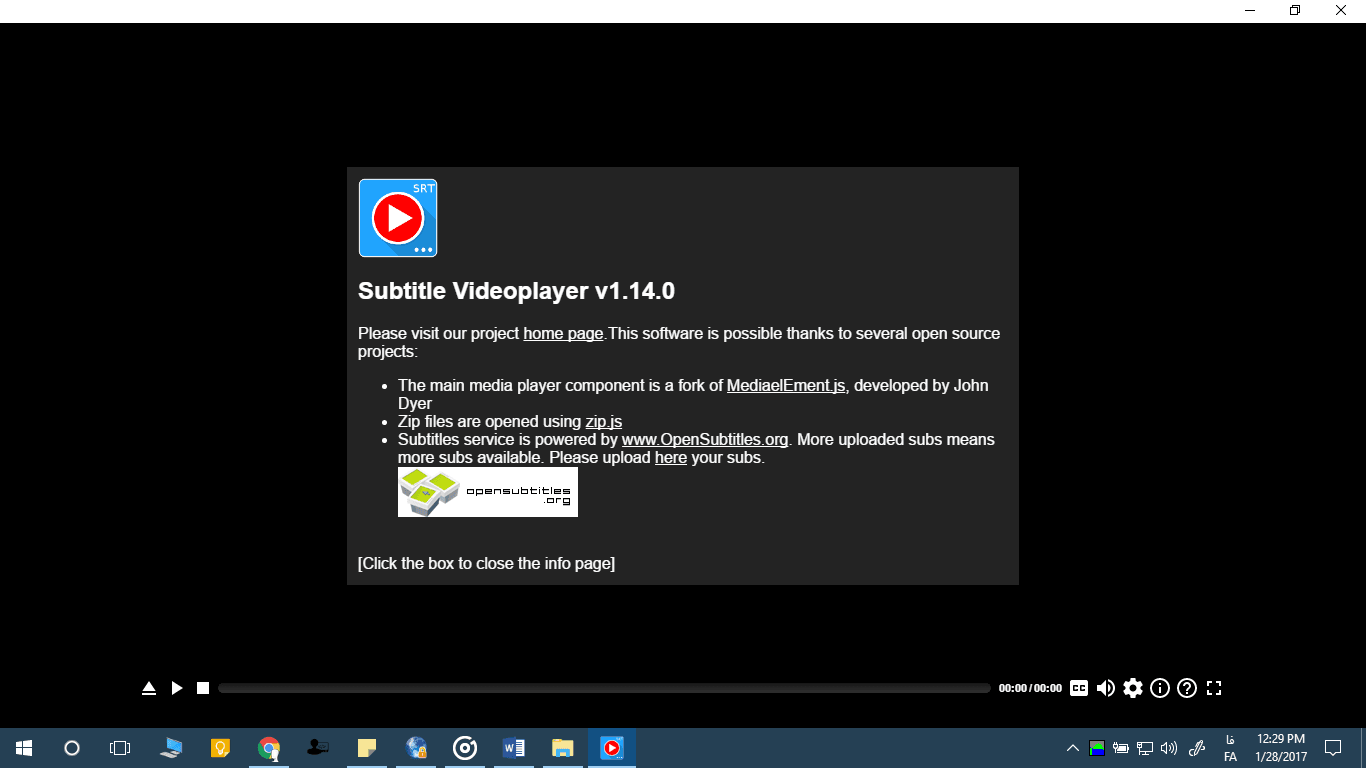
Task: Click the info icon in the player bar
Action: click(1160, 688)
